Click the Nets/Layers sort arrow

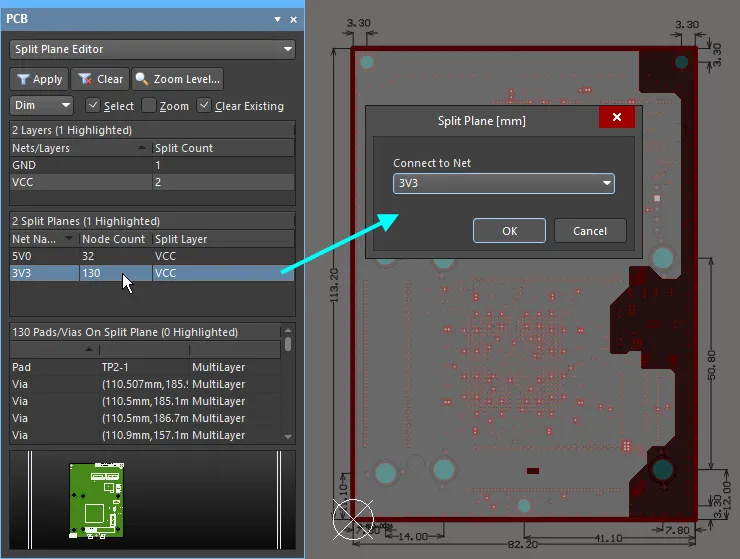(x=142, y=148)
